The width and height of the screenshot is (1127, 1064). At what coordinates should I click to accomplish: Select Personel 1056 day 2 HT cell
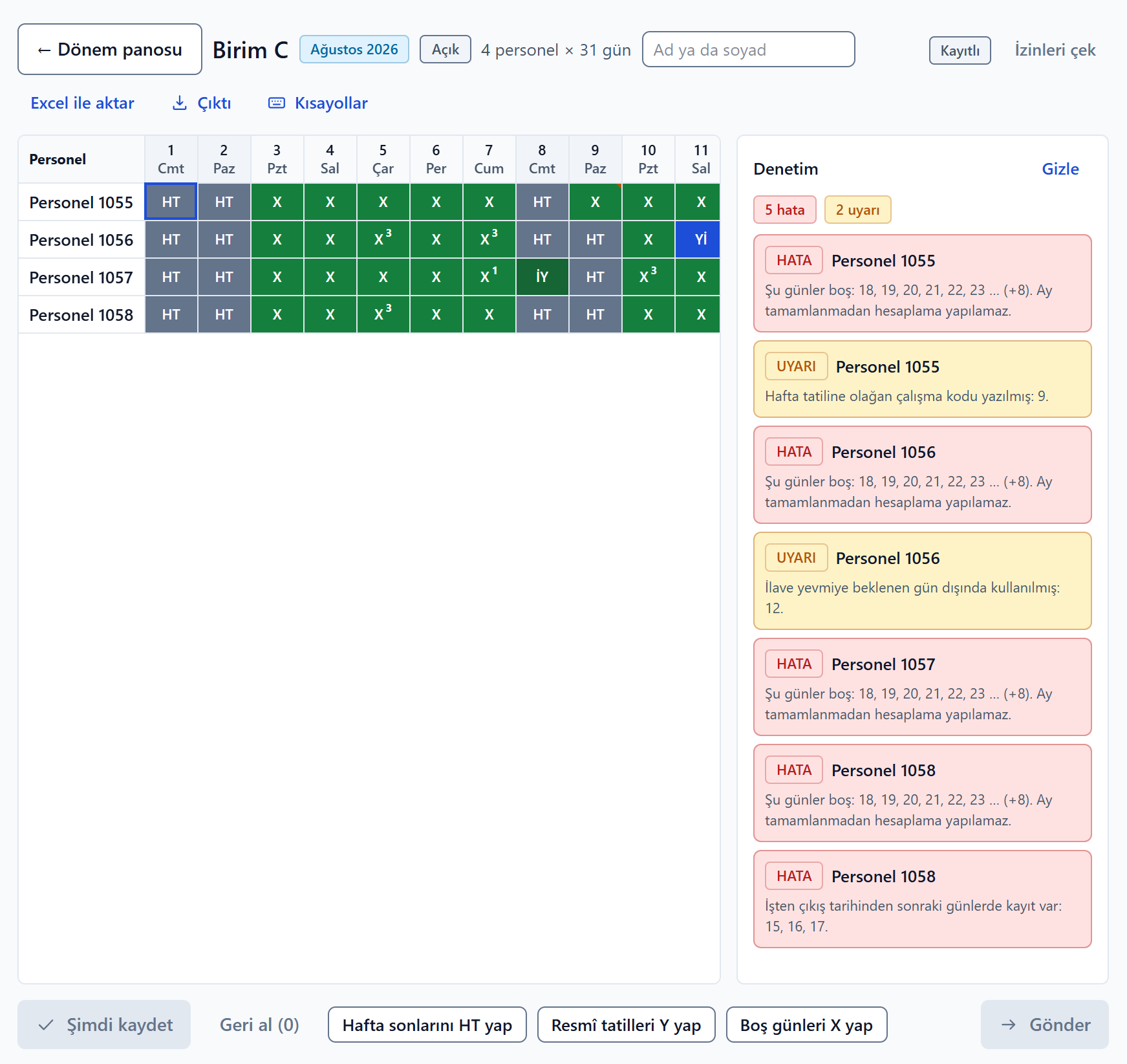point(224,239)
